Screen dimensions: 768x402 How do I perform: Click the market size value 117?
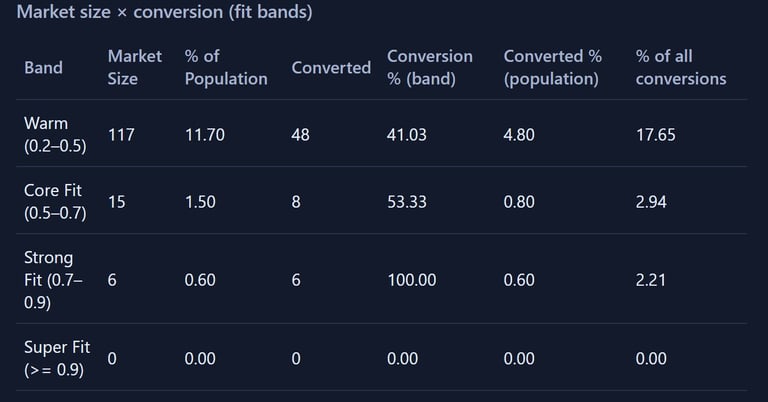[121, 134]
